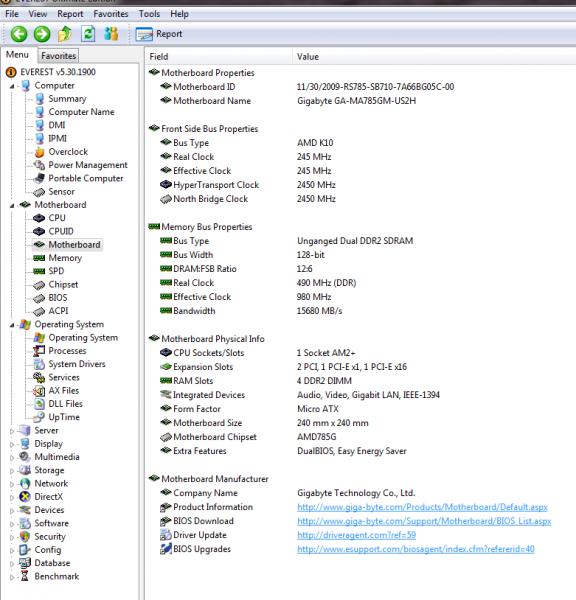Screen dimensions: 576x600
Task: Collapse the Motherboard tree category
Action: (12, 205)
